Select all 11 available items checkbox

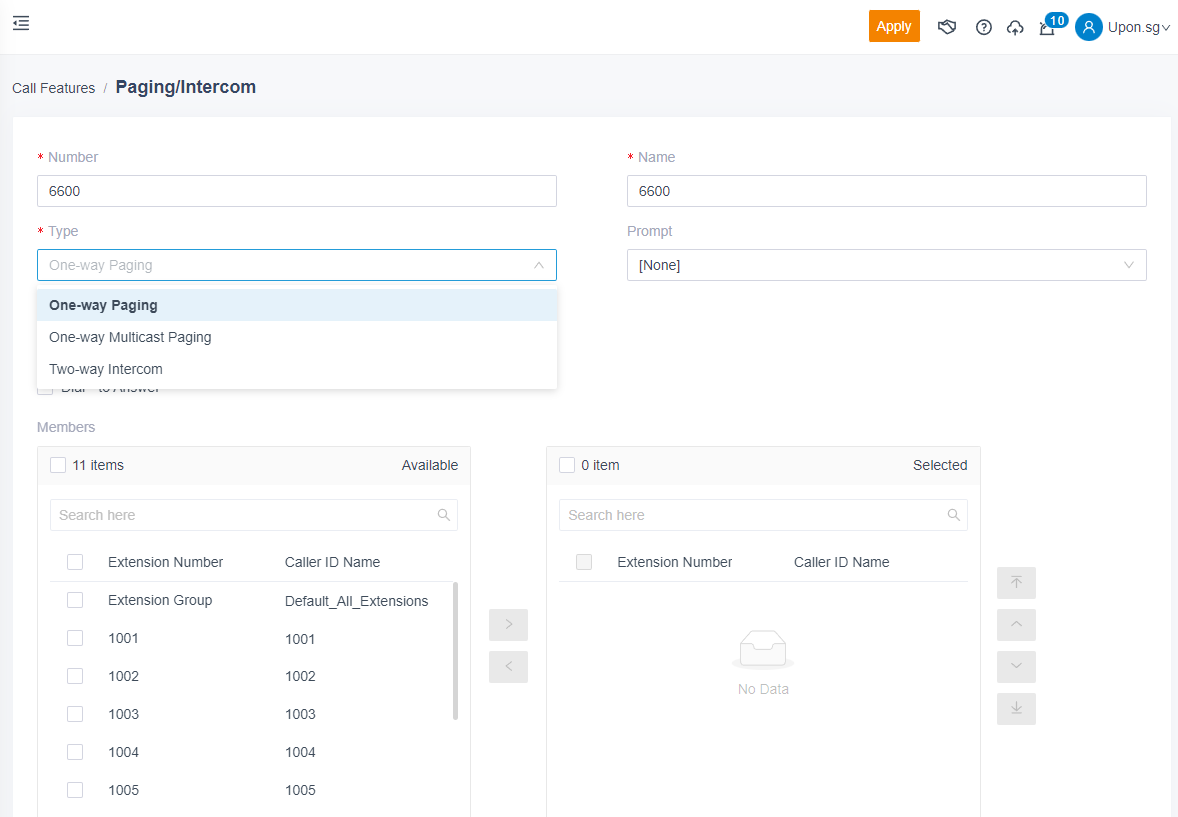tap(58, 465)
